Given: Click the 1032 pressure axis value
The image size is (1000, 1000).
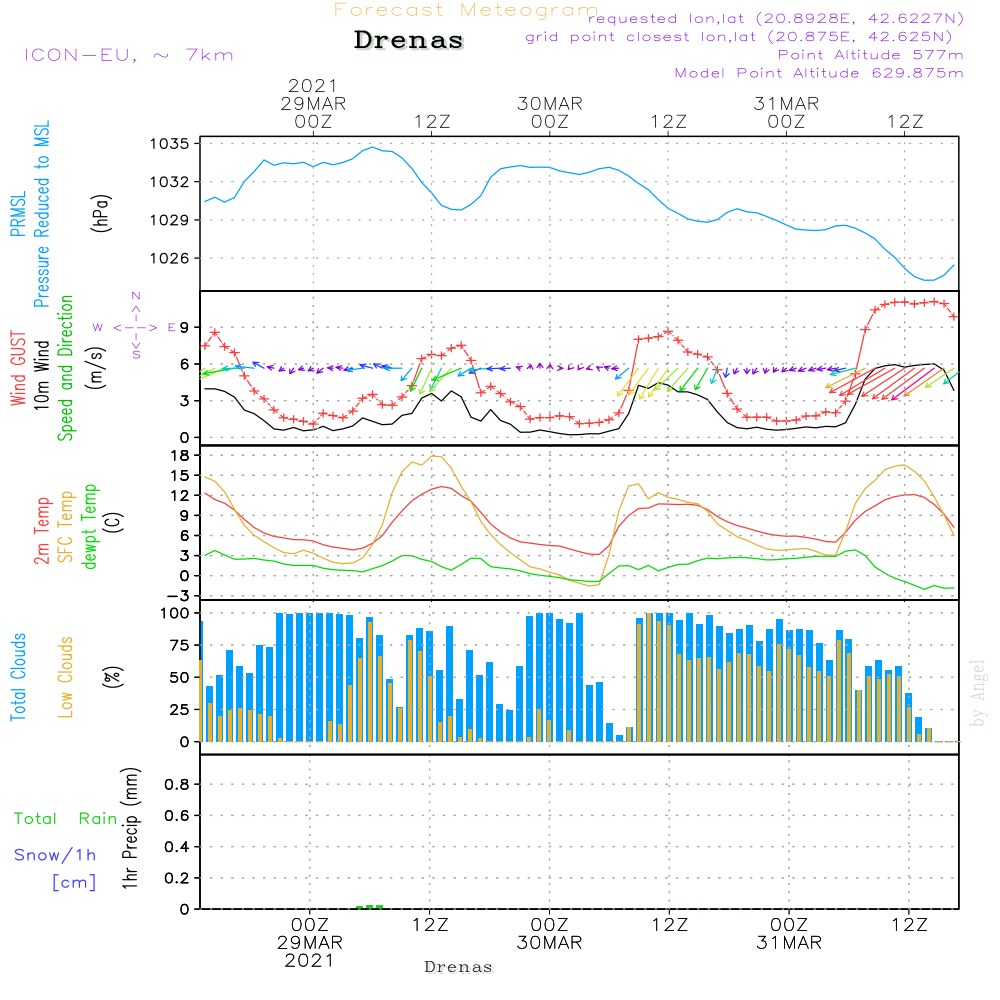Looking at the screenshot, I should [170, 182].
